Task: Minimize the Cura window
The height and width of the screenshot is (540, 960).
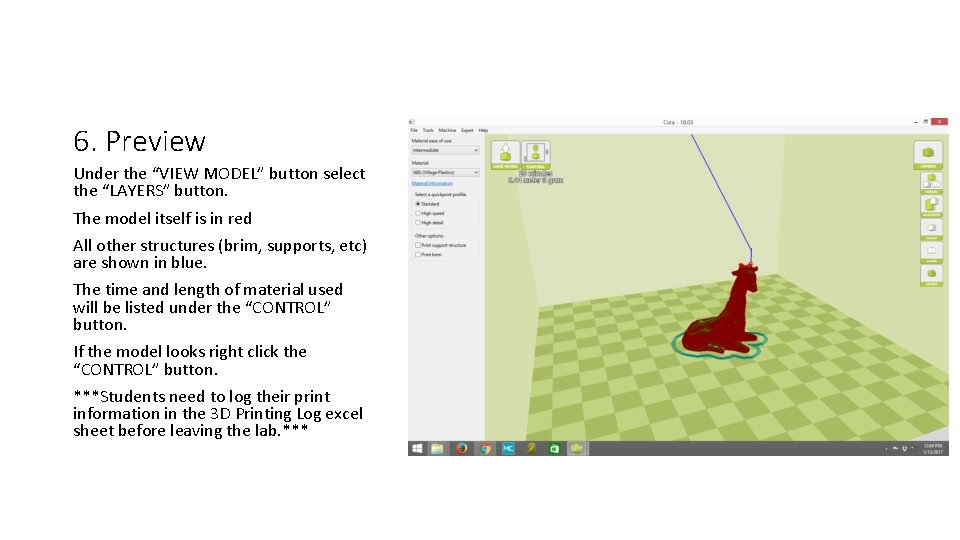Action: pyautogui.click(x=916, y=122)
